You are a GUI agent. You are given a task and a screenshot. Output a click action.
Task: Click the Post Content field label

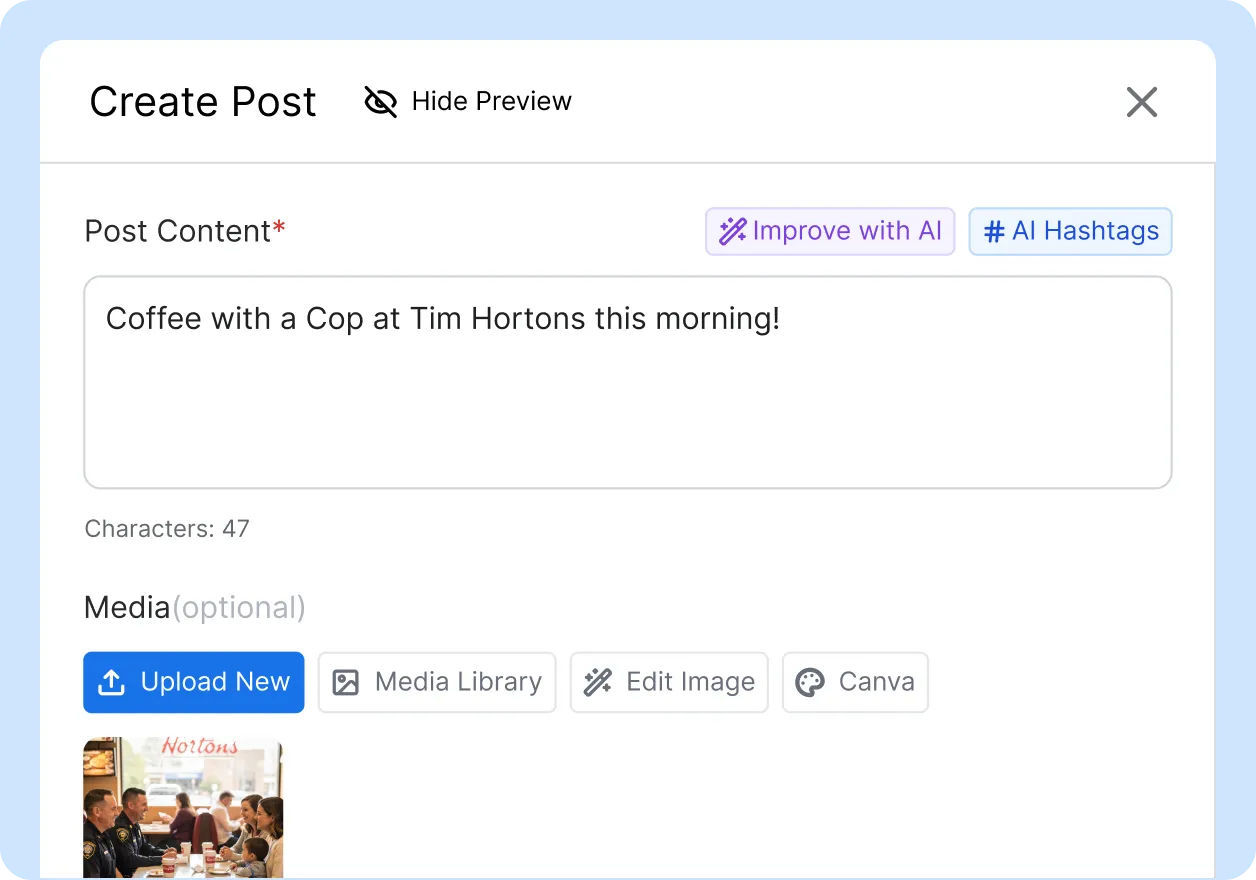[178, 231]
